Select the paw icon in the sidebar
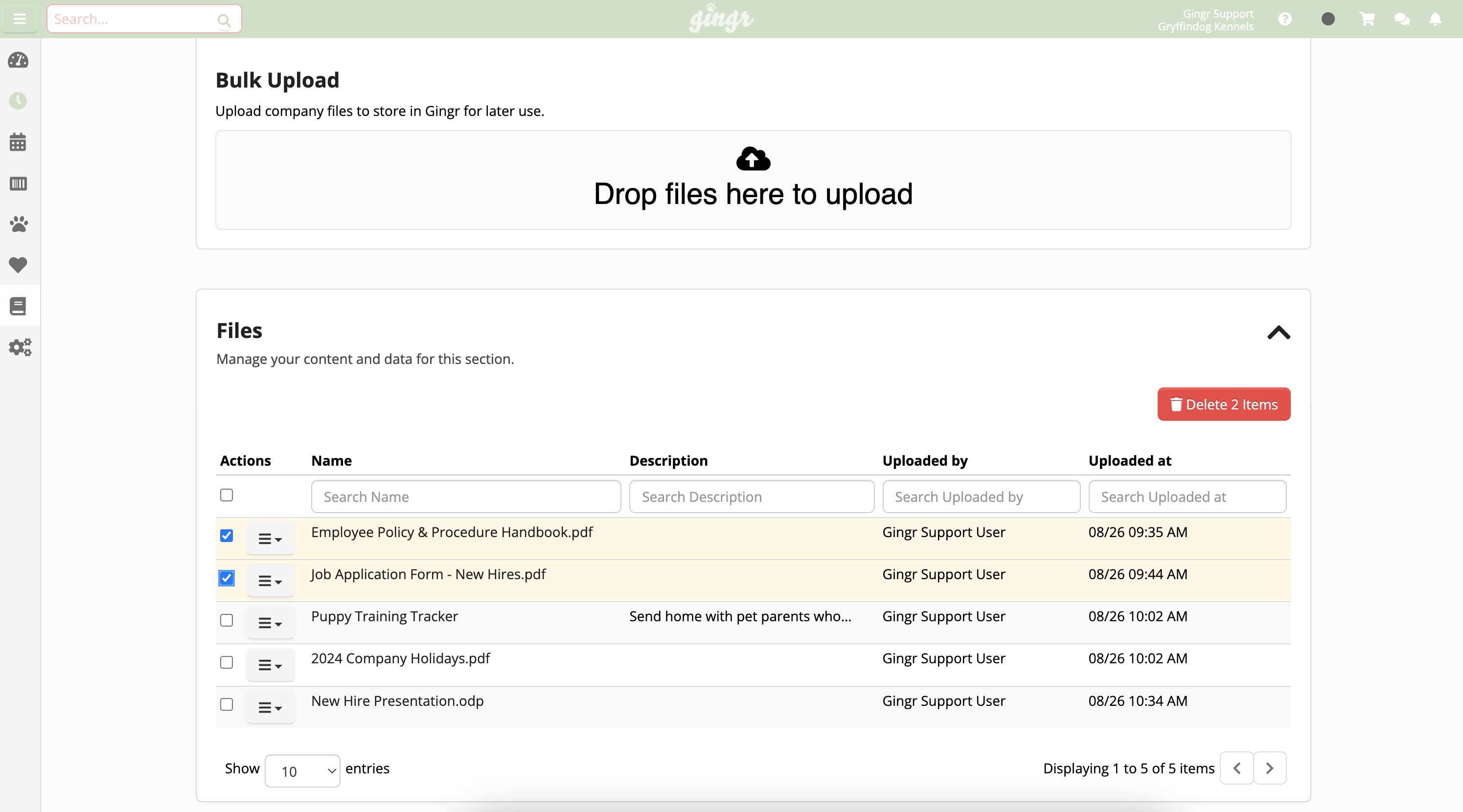This screenshot has height=812, width=1463. click(18, 225)
